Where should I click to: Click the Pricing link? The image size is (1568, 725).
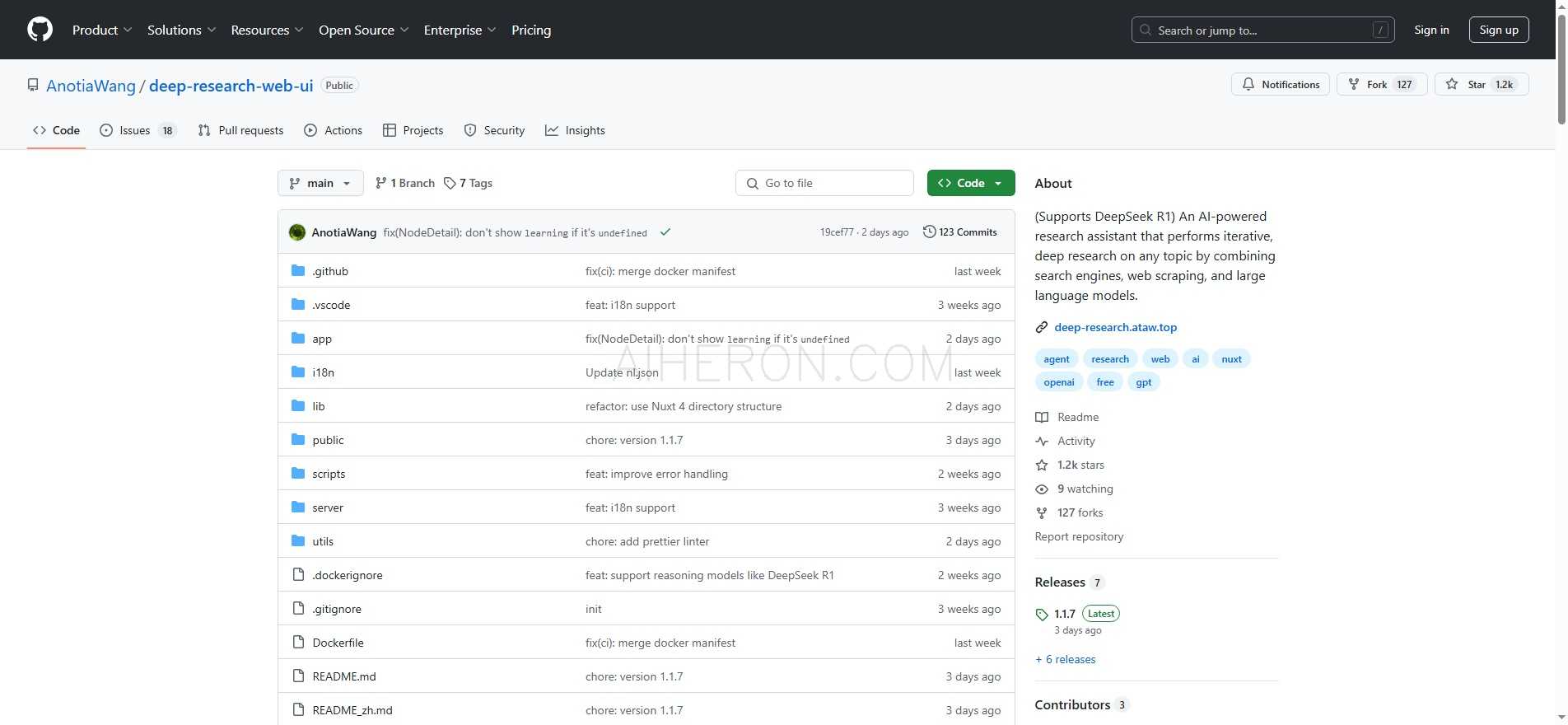coord(531,30)
